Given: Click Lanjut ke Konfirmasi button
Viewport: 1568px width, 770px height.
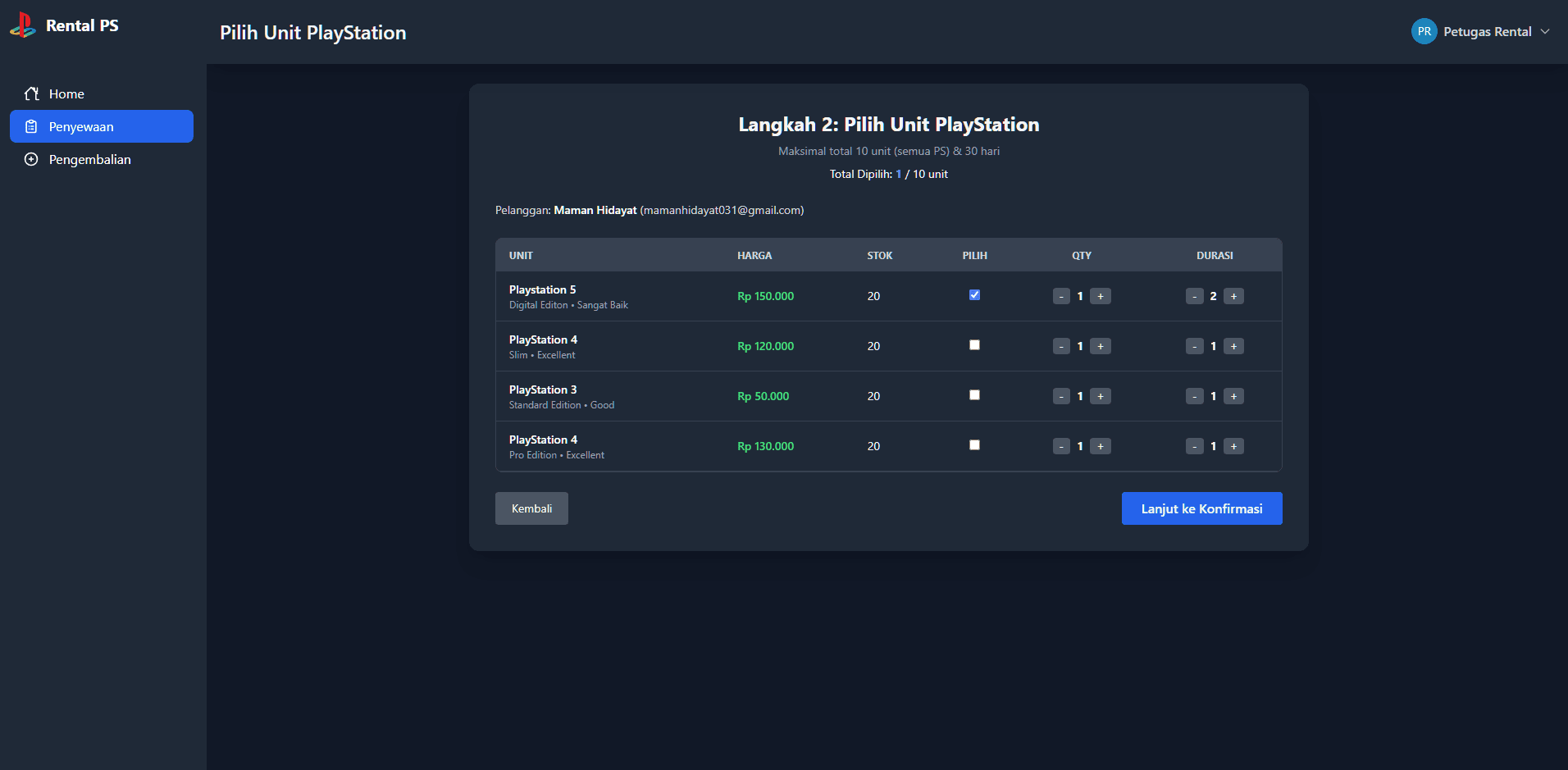Looking at the screenshot, I should (x=1201, y=508).
